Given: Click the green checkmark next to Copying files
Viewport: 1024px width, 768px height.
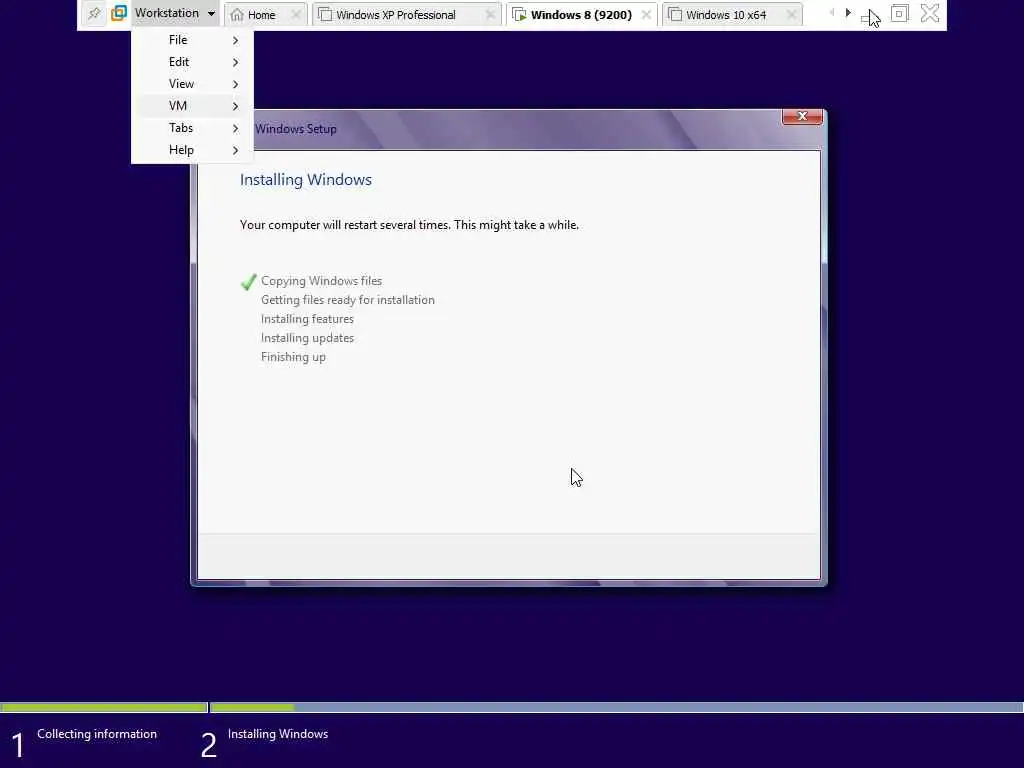Looking at the screenshot, I should 248,281.
